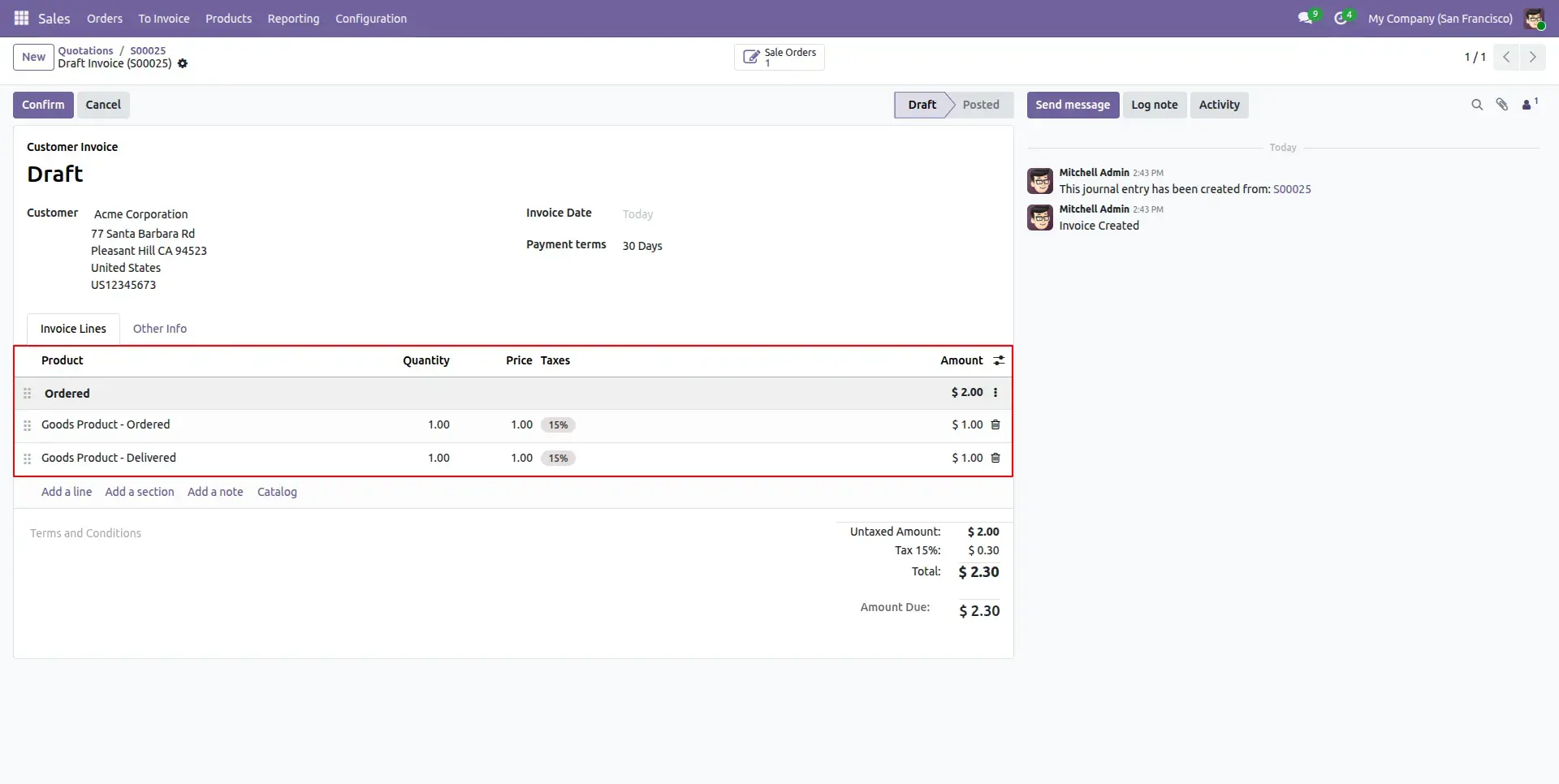This screenshot has height=784, width=1559.
Task: Create a New record
Action: (x=33, y=57)
